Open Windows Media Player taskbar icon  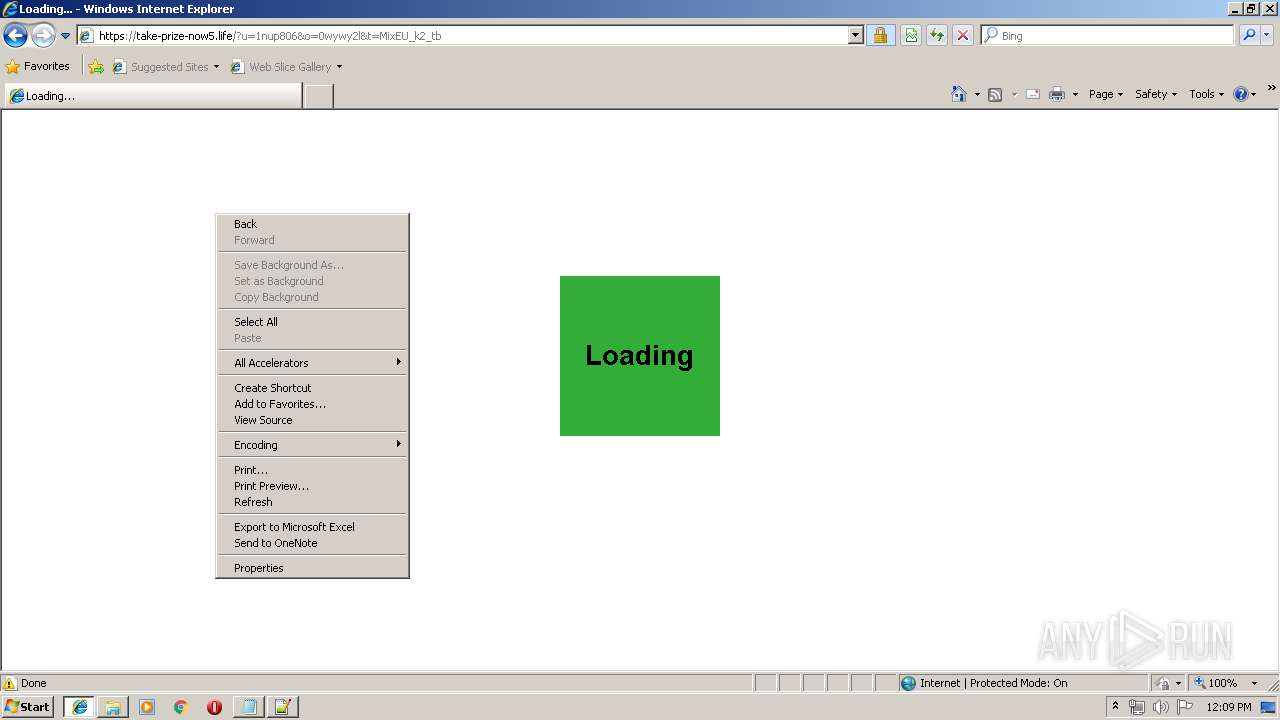147,707
